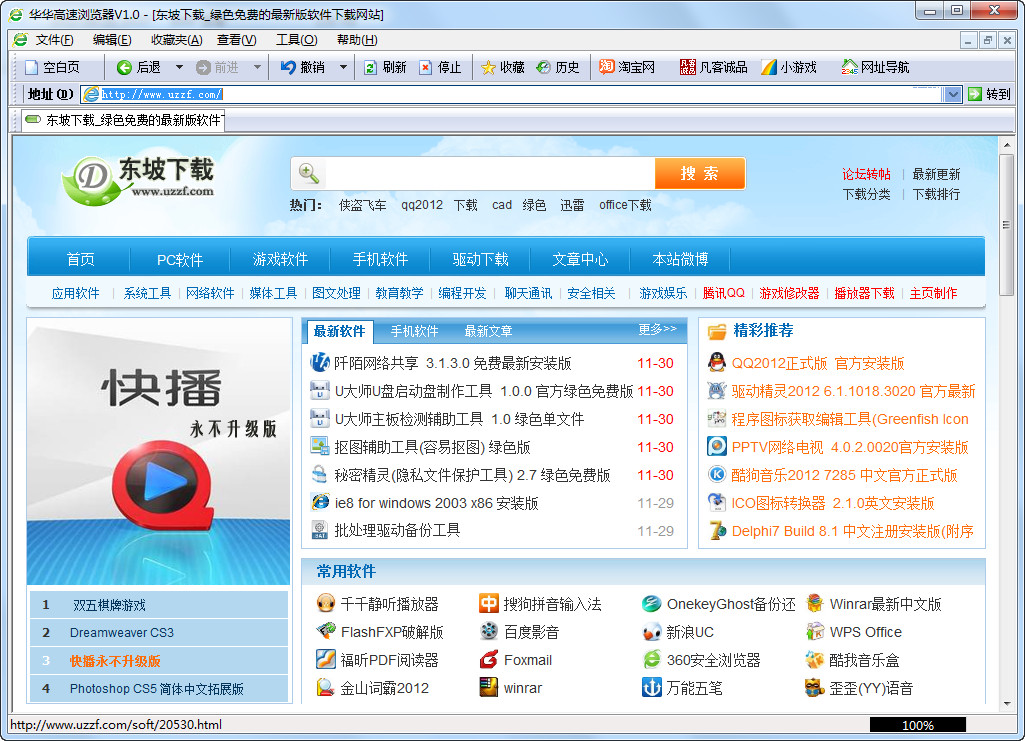Click the blank page toolbar icon
1025x741 pixels.
pyautogui.click(x=31, y=67)
